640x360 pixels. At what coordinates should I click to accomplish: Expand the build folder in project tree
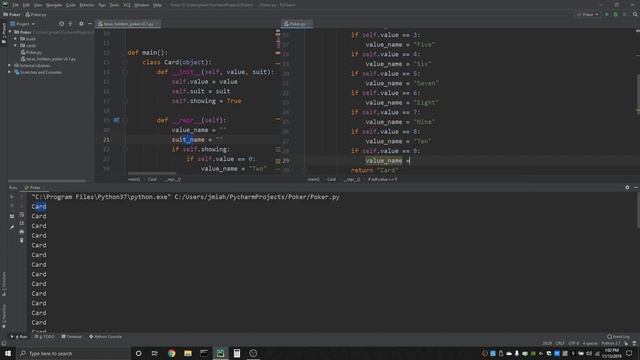click(x=16, y=39)
